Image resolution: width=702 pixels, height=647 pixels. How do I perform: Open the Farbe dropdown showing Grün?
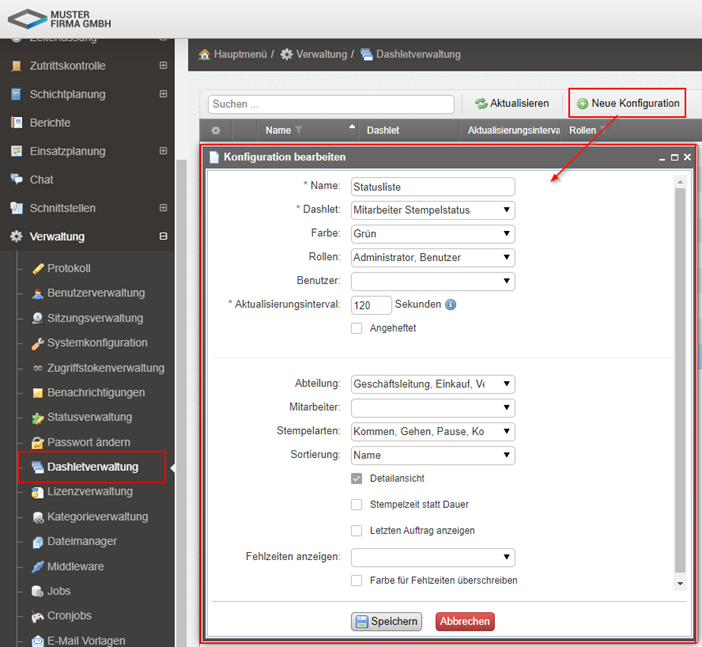click(x=432, y=233)
